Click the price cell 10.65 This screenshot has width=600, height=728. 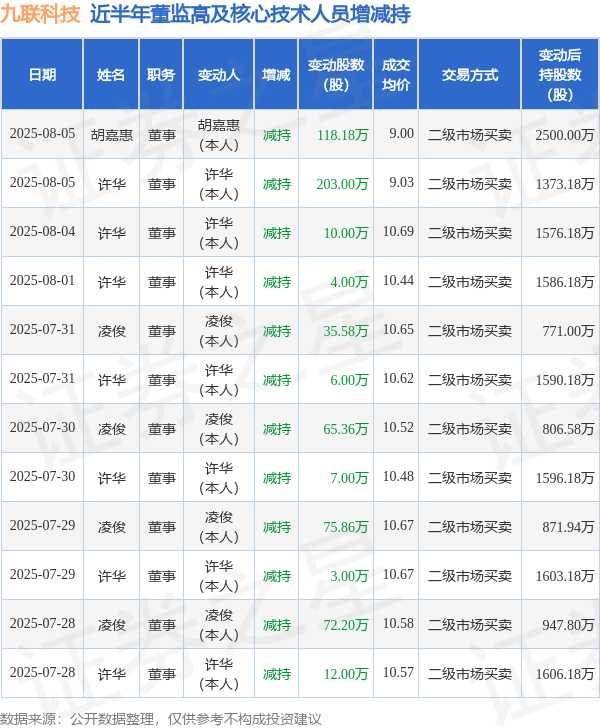pyautogui.click(x=398, y=330)
